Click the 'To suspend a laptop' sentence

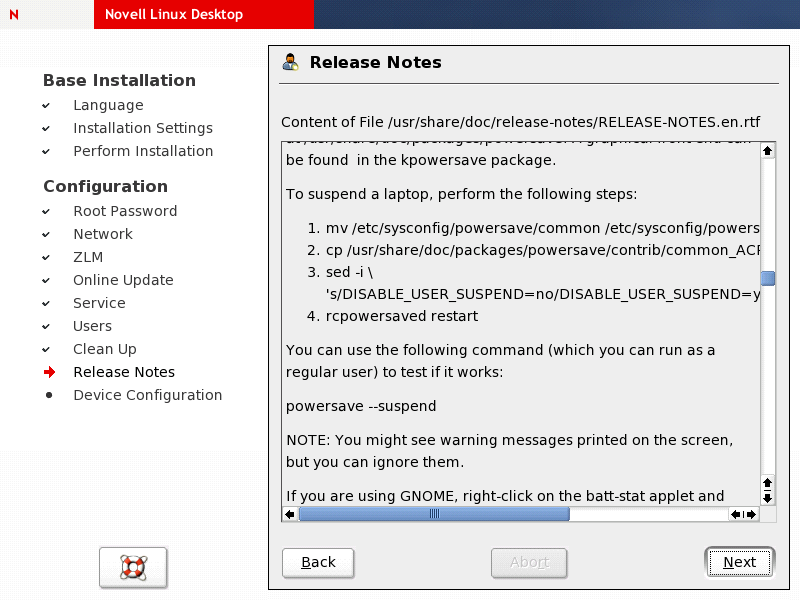[461, 194]
